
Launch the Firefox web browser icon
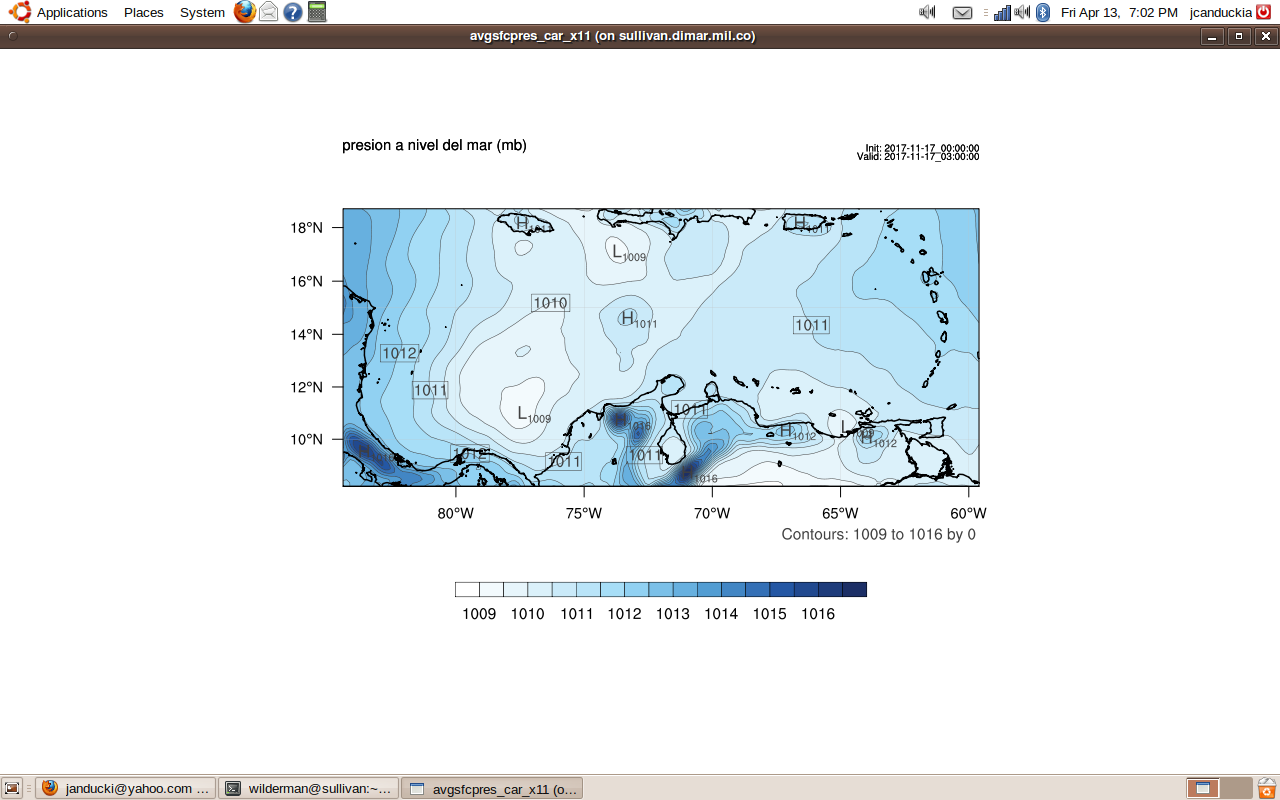(244, 12)
